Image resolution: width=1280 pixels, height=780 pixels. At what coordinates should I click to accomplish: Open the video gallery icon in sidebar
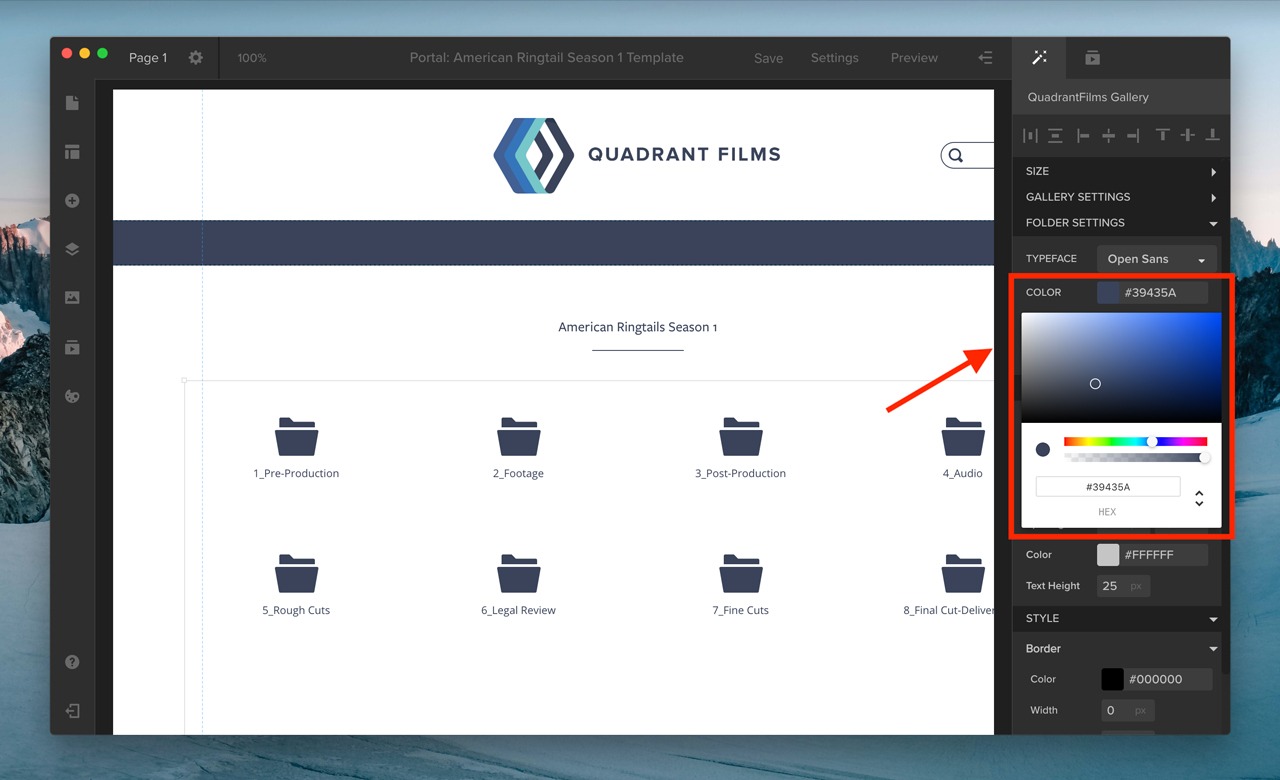click(x=72, y=347)
